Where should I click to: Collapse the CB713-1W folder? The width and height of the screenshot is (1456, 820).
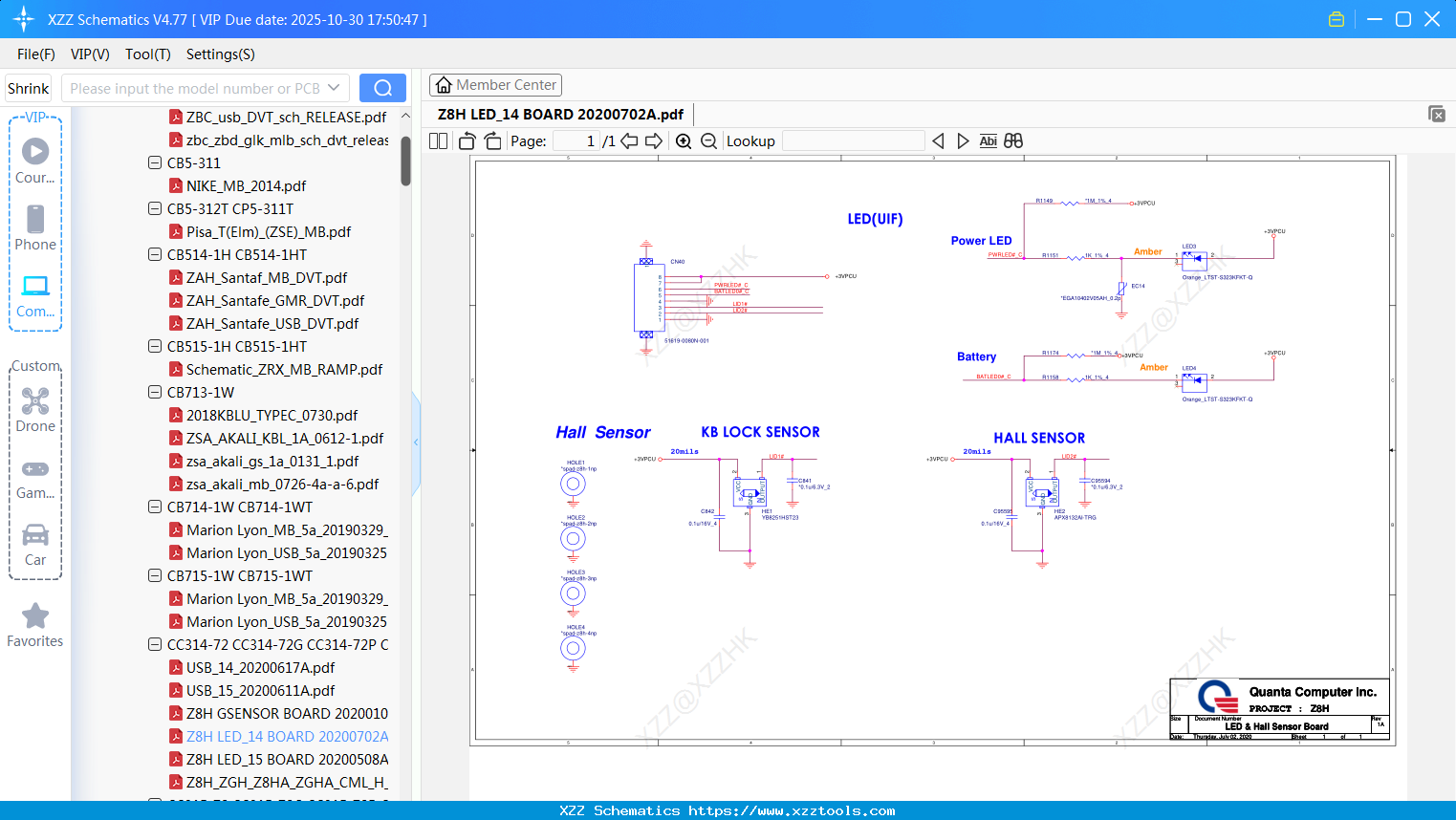pos(155,392)
